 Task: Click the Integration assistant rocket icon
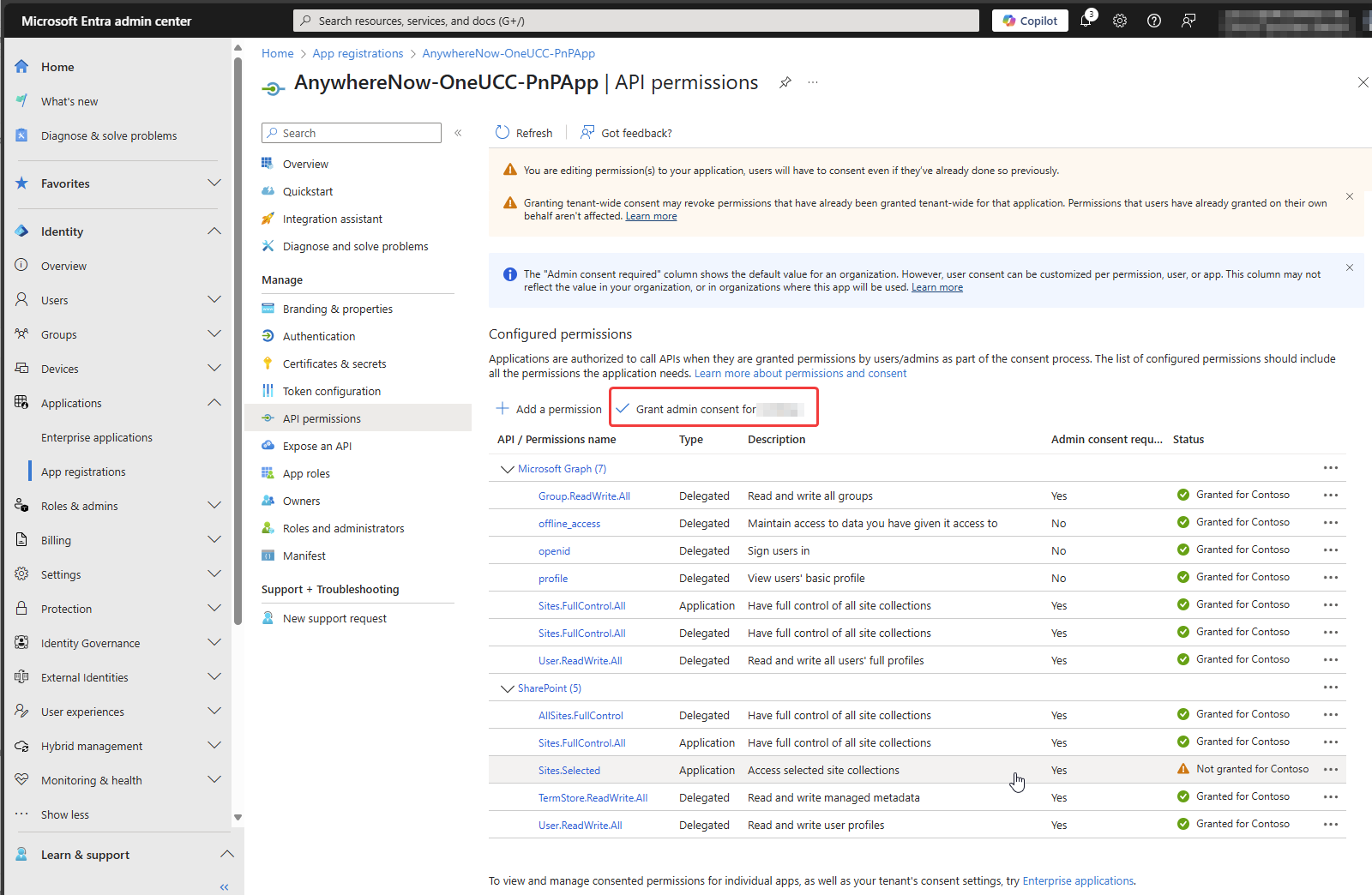tap(268, 219)
